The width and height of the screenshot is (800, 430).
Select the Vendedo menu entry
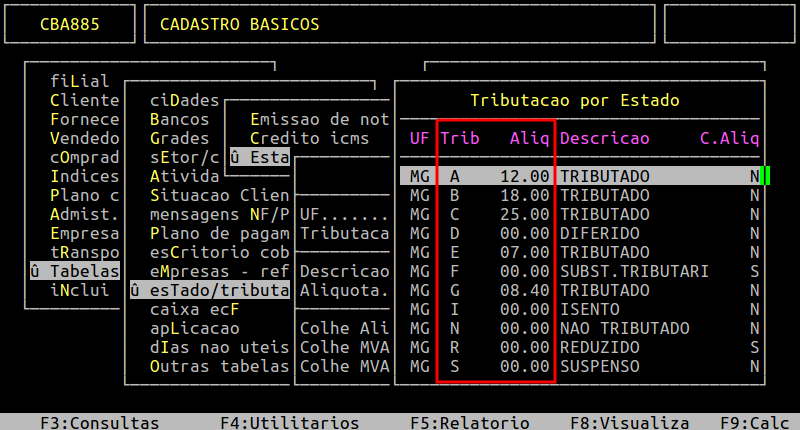pos(85,138)
